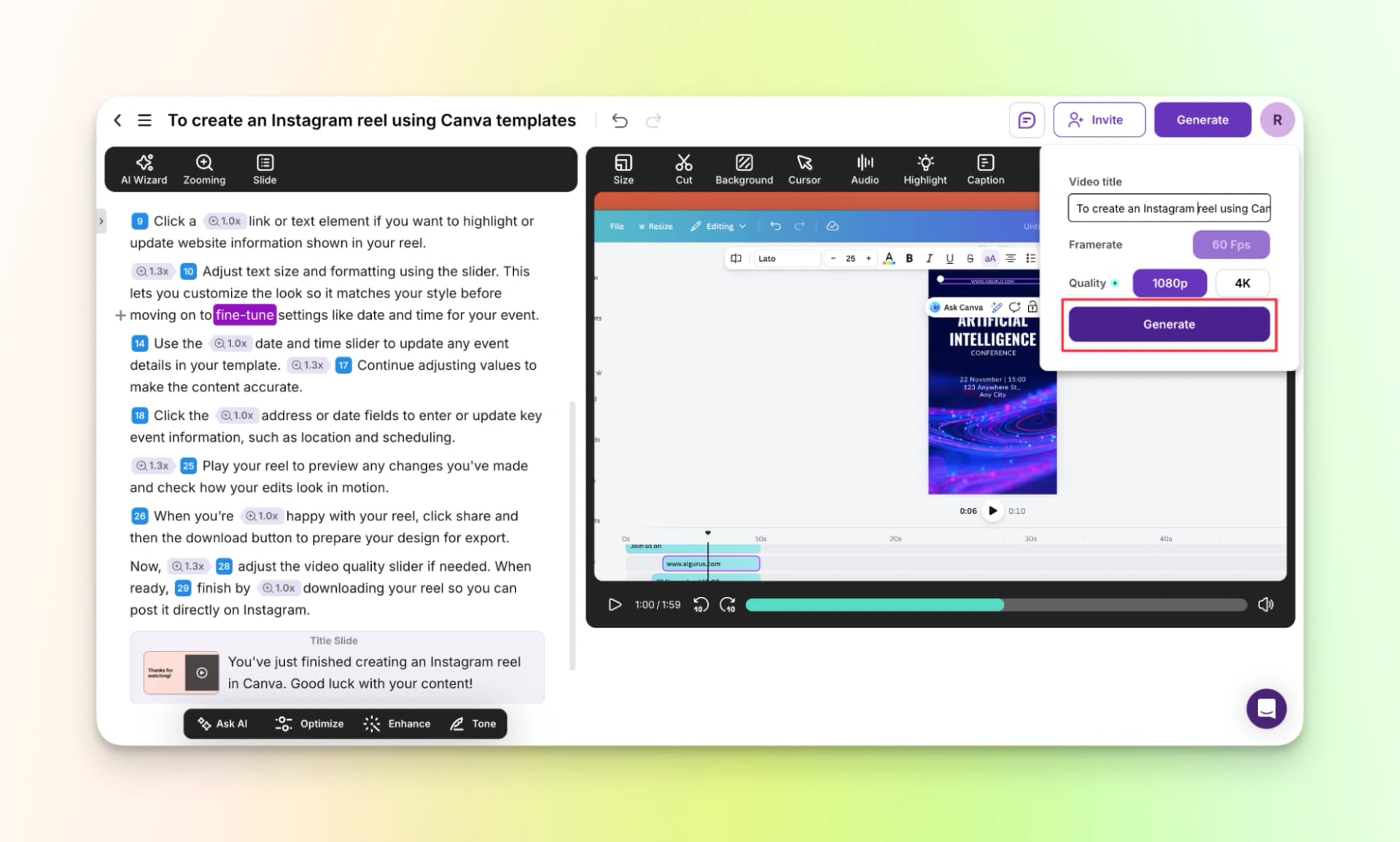Toggle bold text formatting
The image size is (1400, 842).
pos(909,258)
